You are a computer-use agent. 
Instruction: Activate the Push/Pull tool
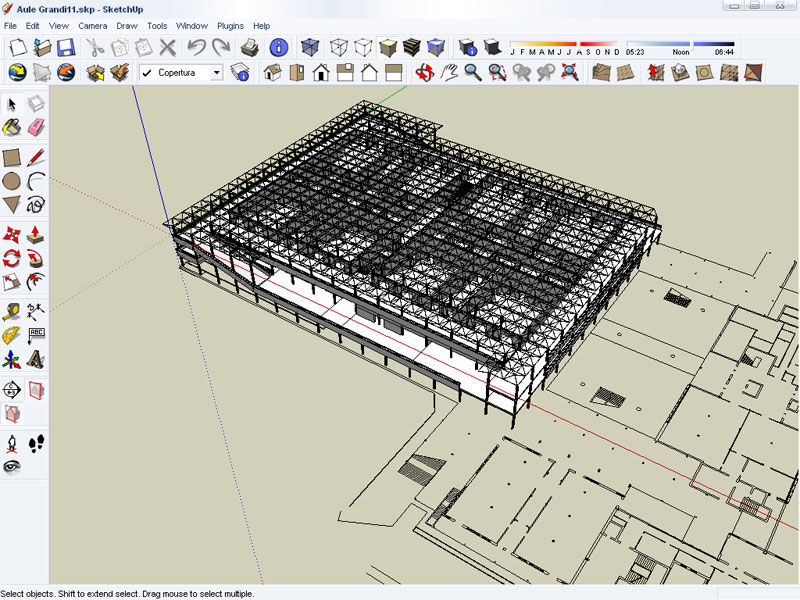click(37, 234)
